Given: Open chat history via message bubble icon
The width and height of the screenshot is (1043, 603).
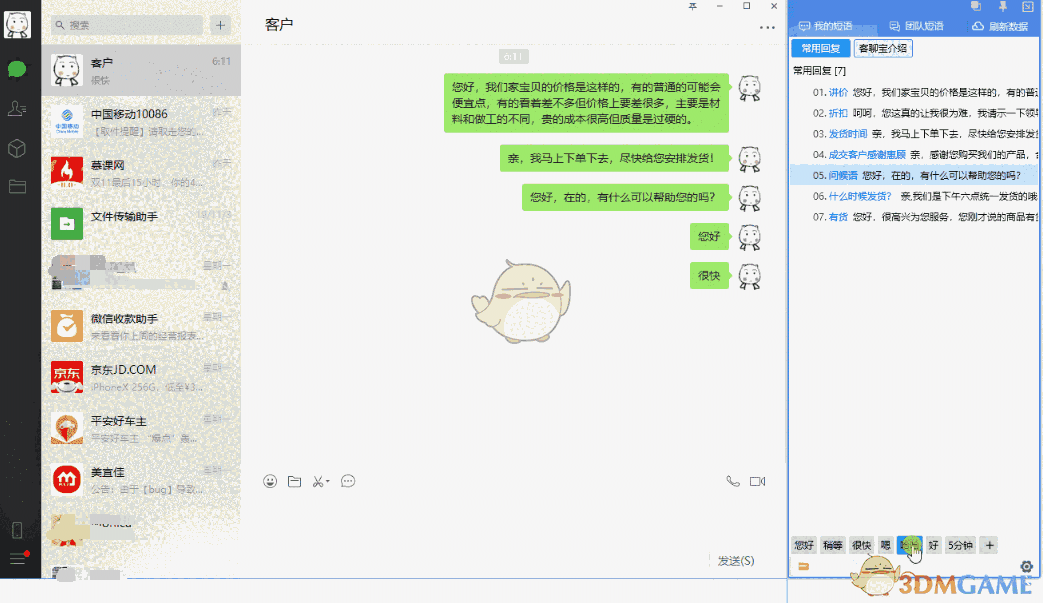Looking at the screenshot, I should click(347, 481).
